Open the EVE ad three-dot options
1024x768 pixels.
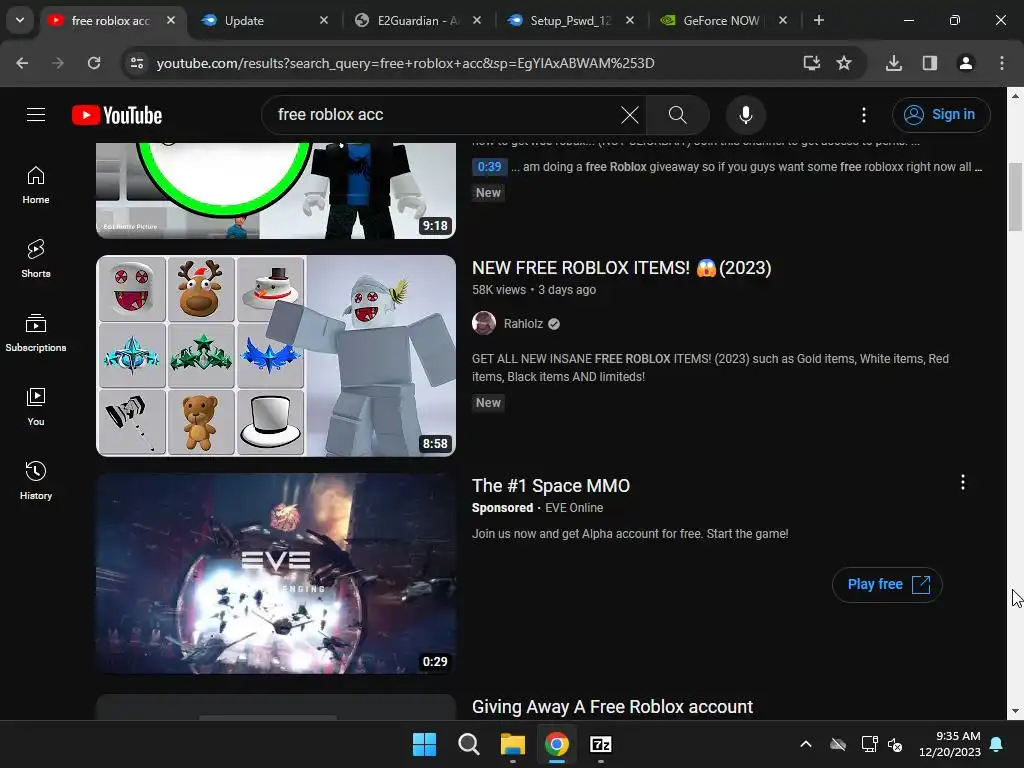(963, 483)
